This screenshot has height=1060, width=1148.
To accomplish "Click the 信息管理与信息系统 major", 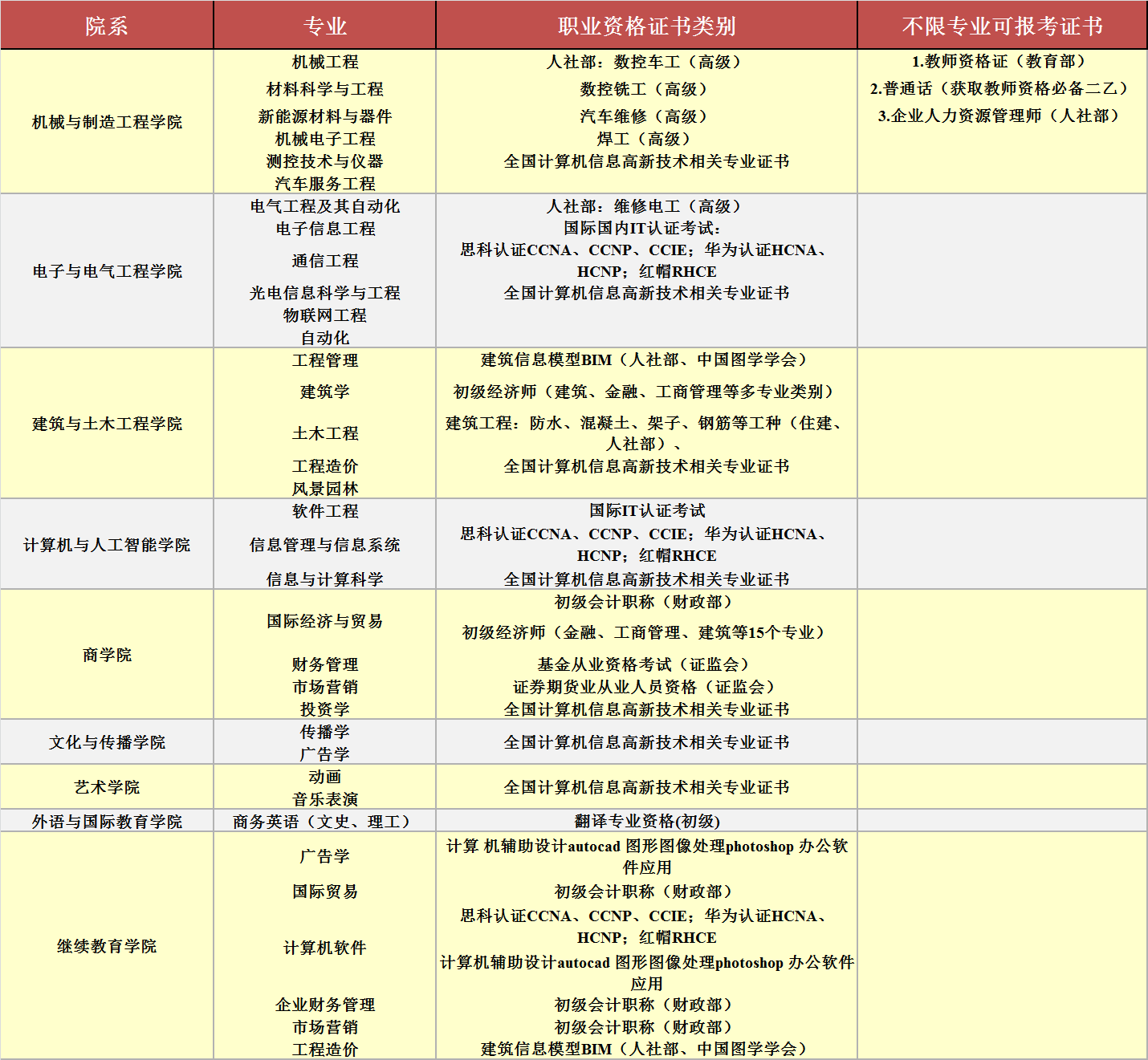I will coord(325,545).
